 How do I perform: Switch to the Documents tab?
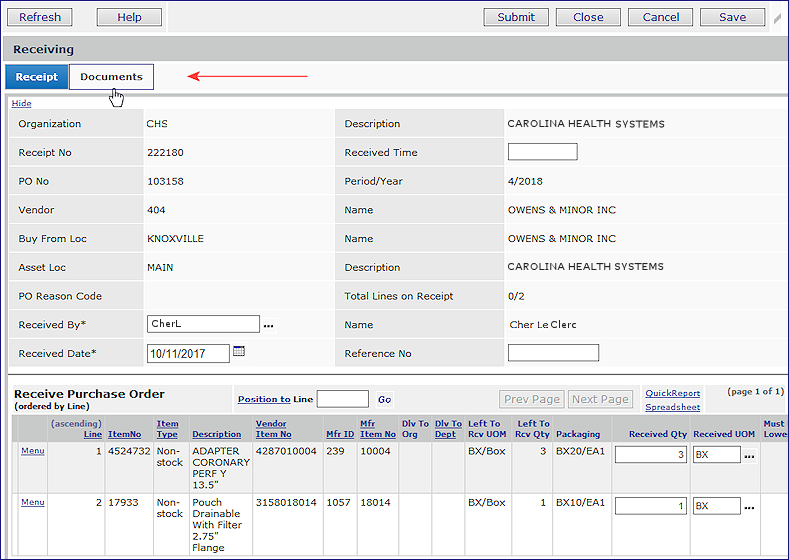(x=111, y=77)
